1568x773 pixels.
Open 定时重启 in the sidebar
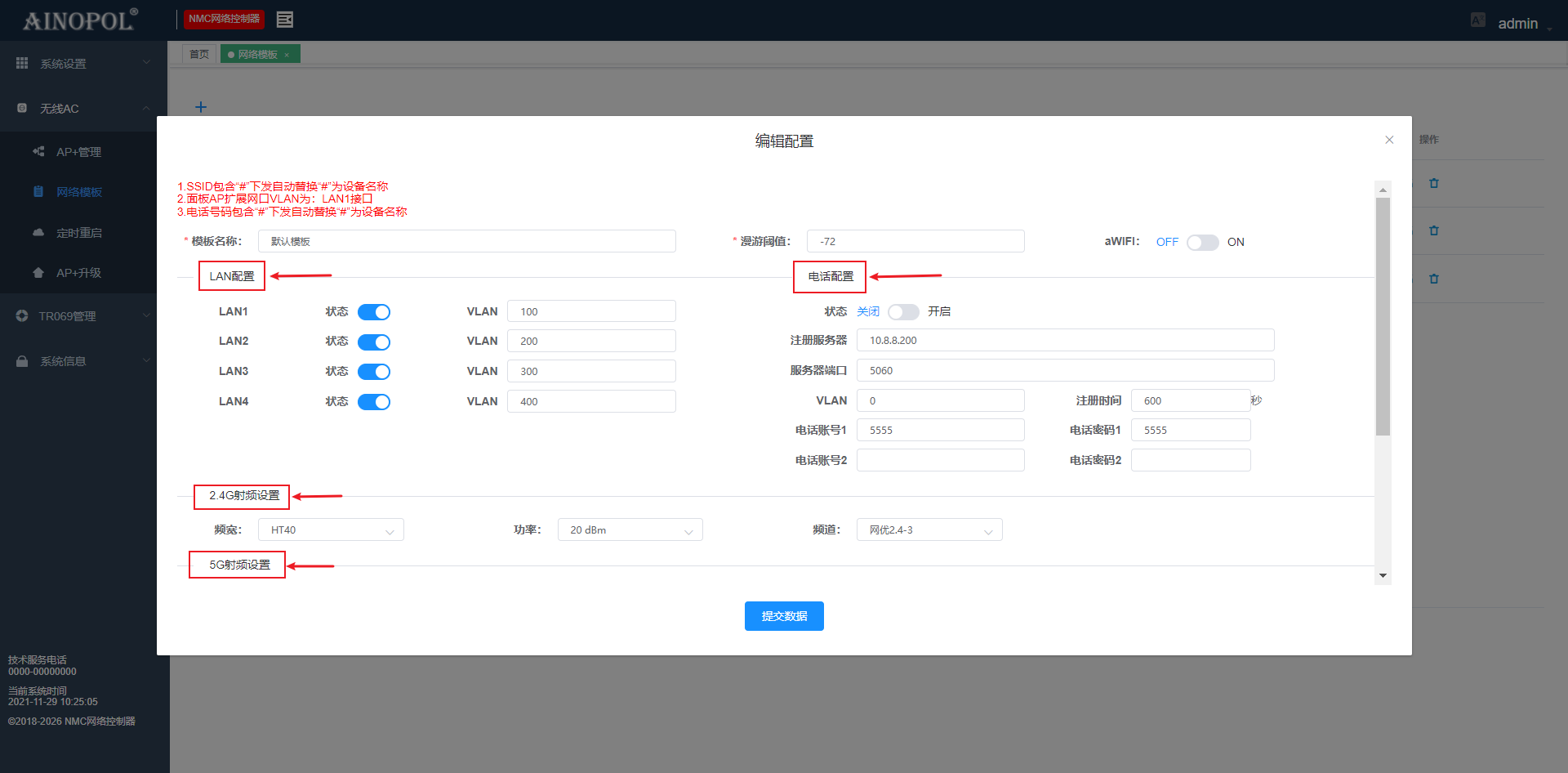tap(78, 233)
